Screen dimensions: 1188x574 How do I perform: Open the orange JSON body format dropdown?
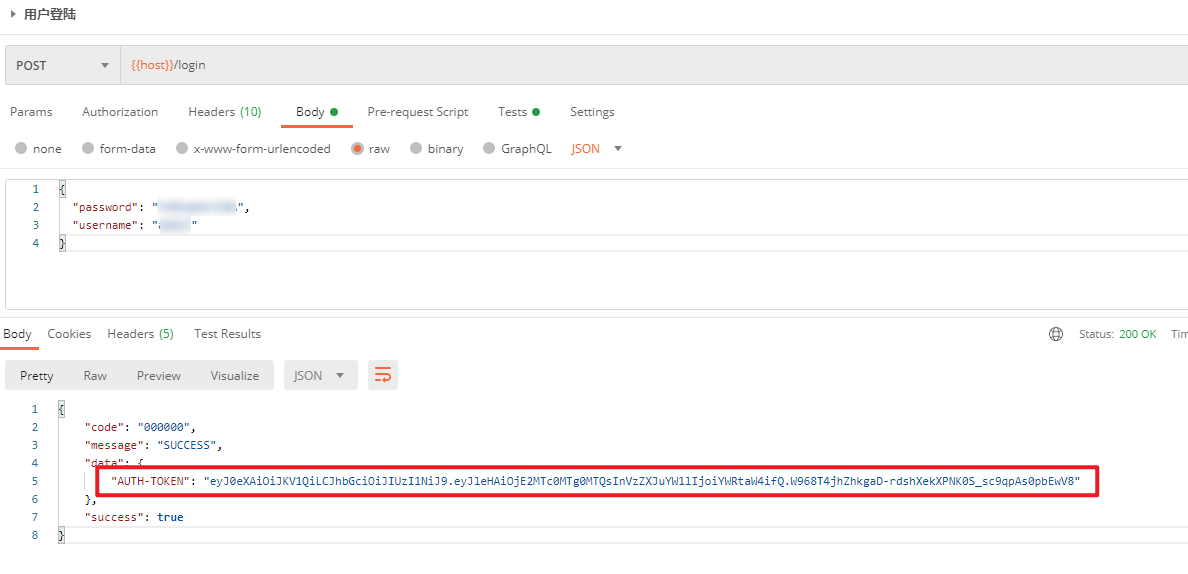point(596,149)
